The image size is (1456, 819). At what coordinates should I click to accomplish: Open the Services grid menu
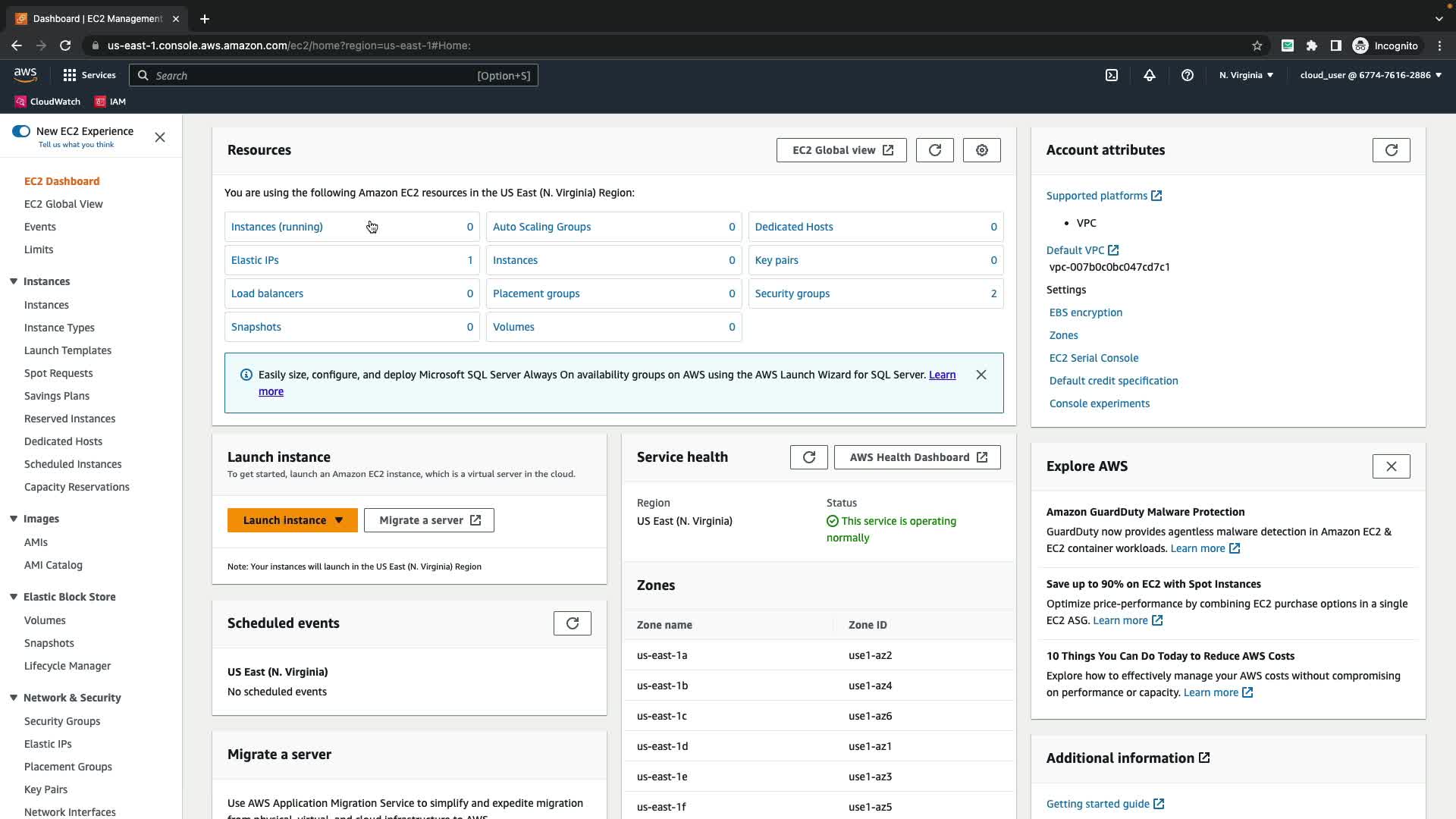click(x=70, y=75)
